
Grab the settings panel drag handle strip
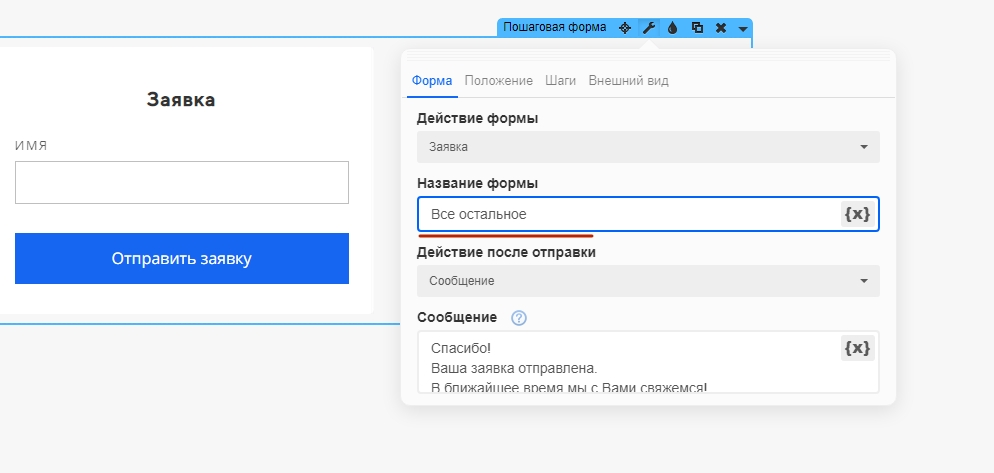coord(648,56)
